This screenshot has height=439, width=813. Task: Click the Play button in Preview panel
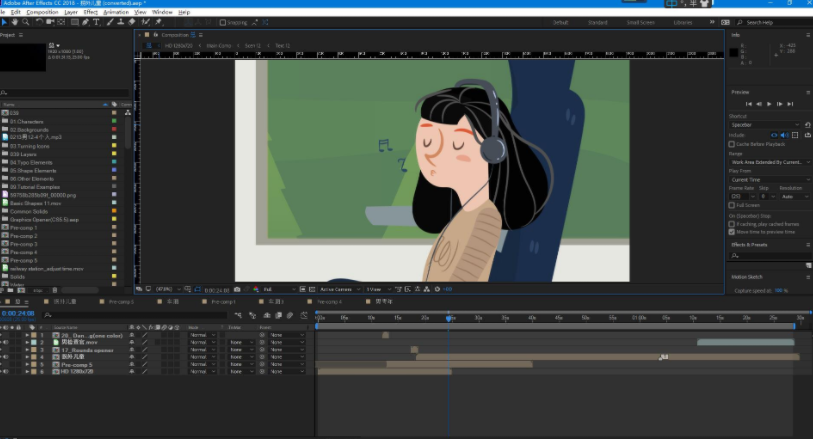(x=769, y=103)
